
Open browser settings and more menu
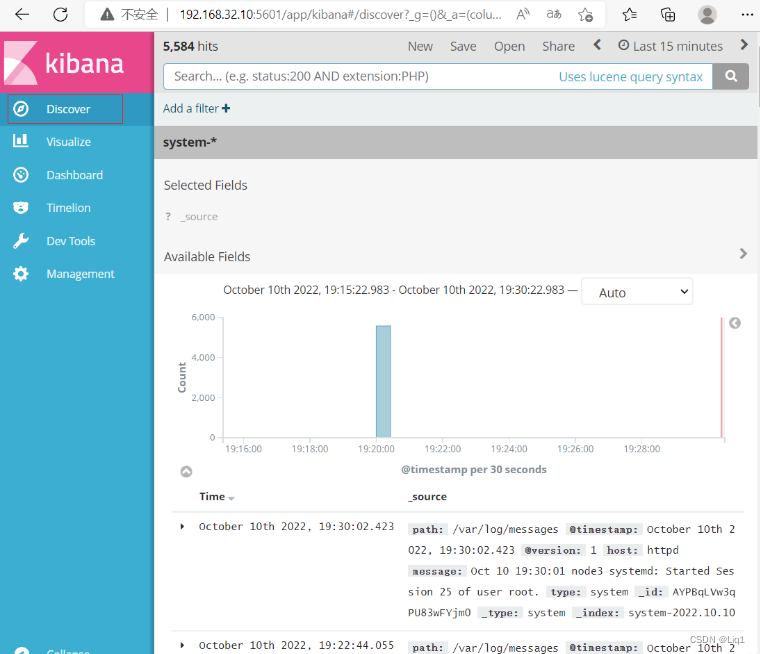click(747, 15)
